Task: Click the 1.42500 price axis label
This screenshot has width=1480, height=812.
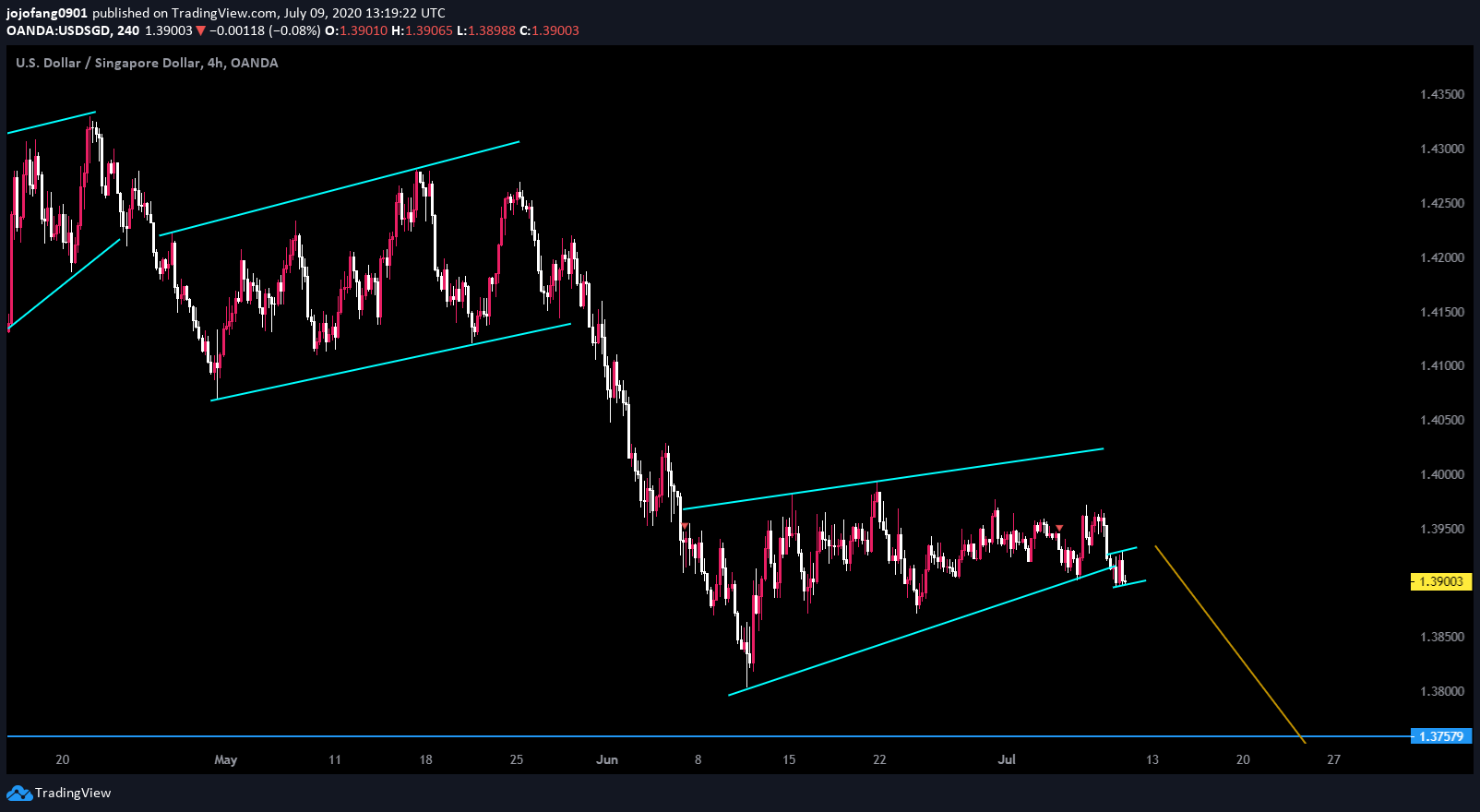Action: click(1442, 203)
